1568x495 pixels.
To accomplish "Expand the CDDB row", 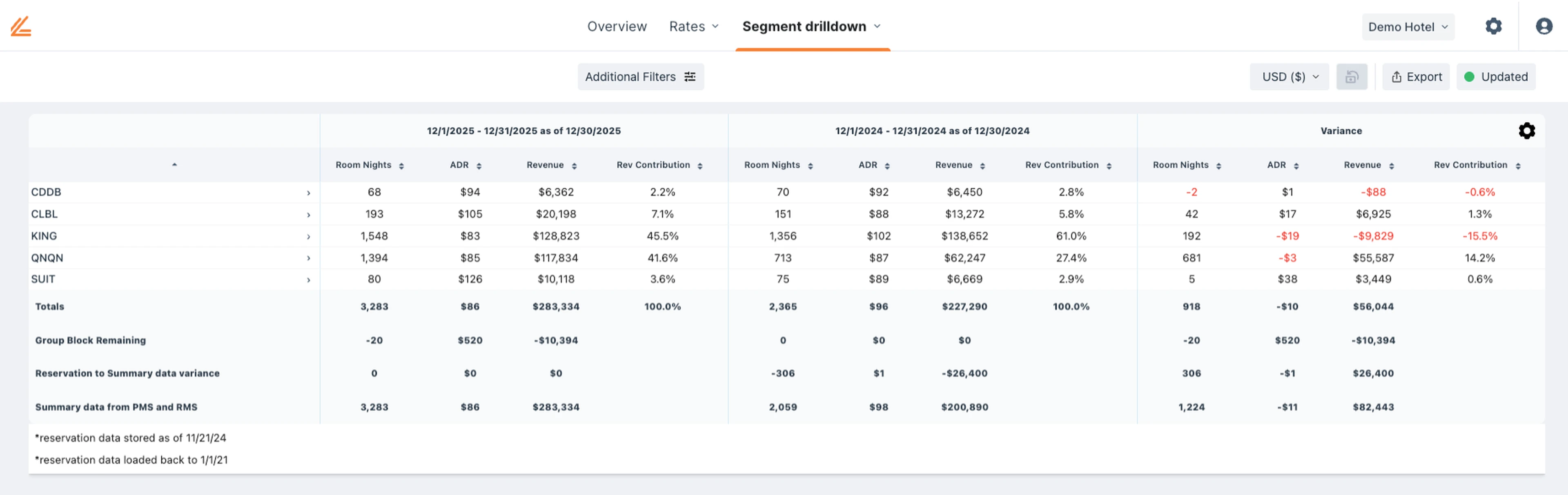I will 308,193.
